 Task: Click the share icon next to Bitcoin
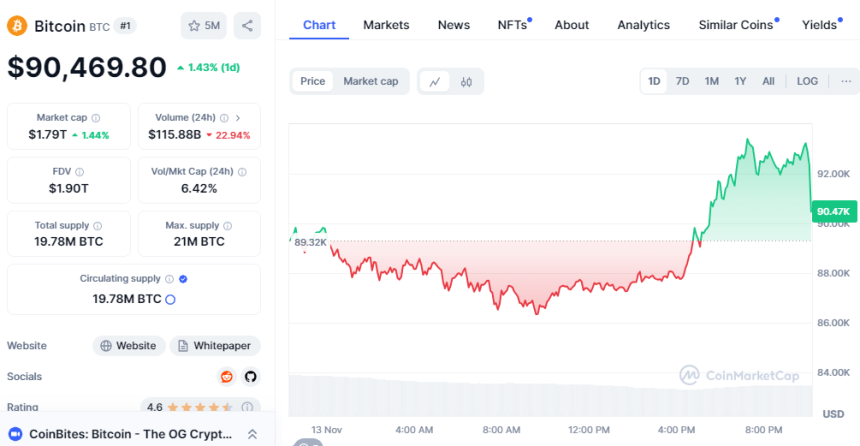click(247, 26)
